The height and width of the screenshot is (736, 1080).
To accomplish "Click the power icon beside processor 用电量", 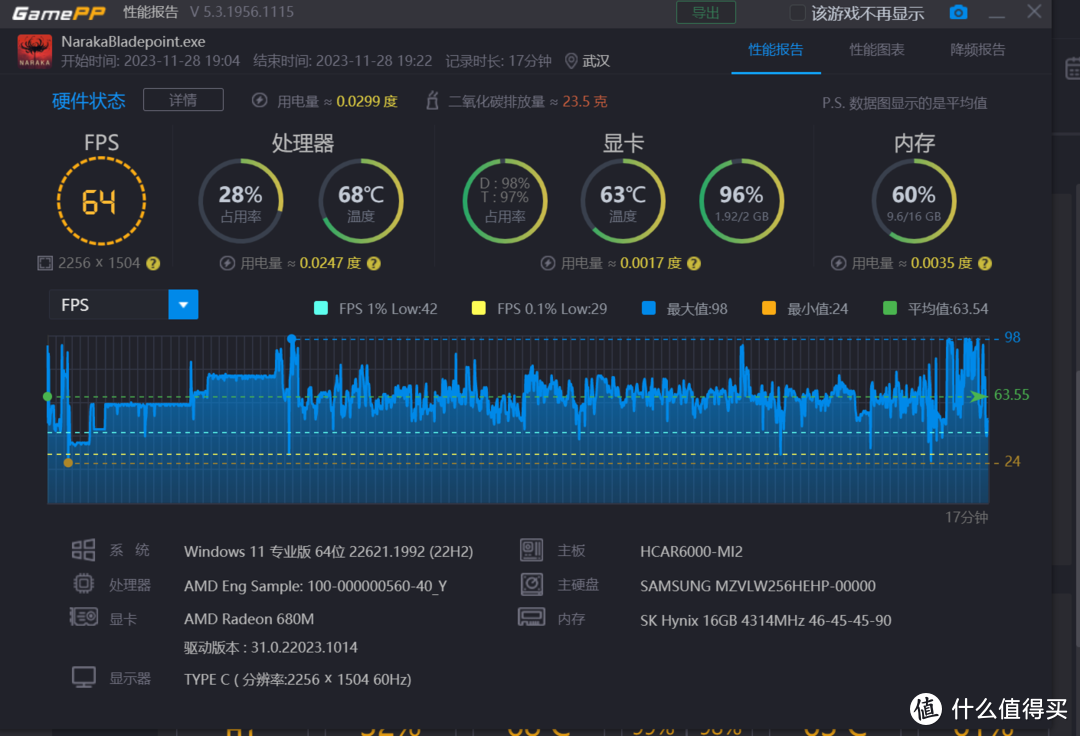I will (227, 263).
